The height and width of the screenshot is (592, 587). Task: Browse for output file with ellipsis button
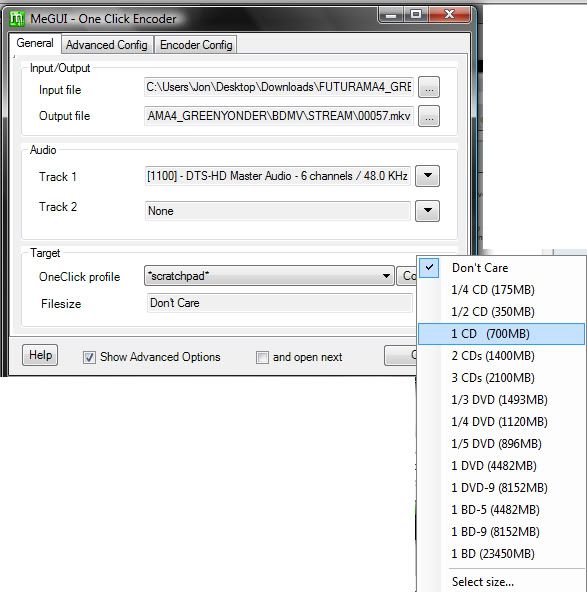pyautogui.click(x=429, y=116)
